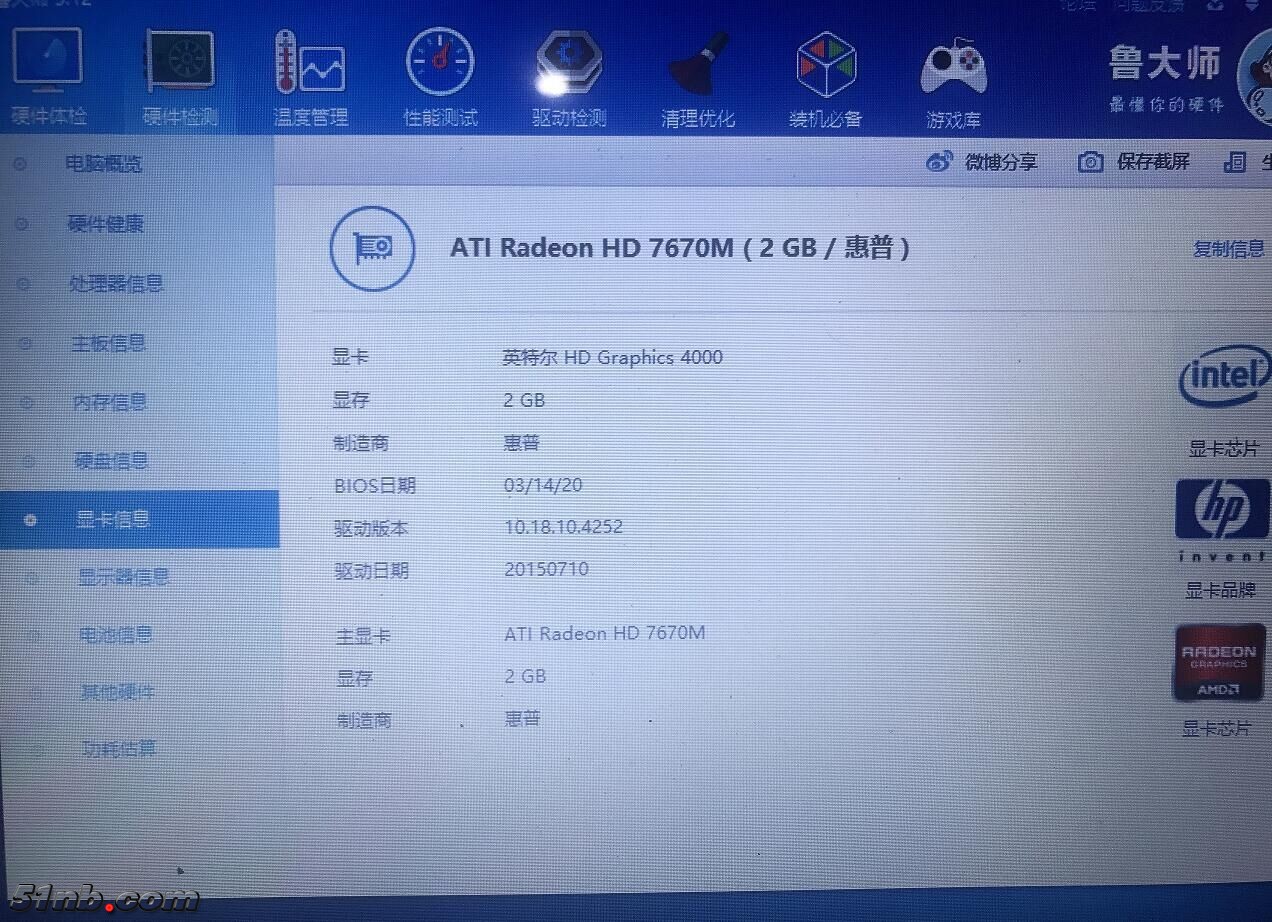This screenshot has width=1272, height=922.
Task: Click the 显卡品牌 label under HP logo
Action: point(1220,591)
